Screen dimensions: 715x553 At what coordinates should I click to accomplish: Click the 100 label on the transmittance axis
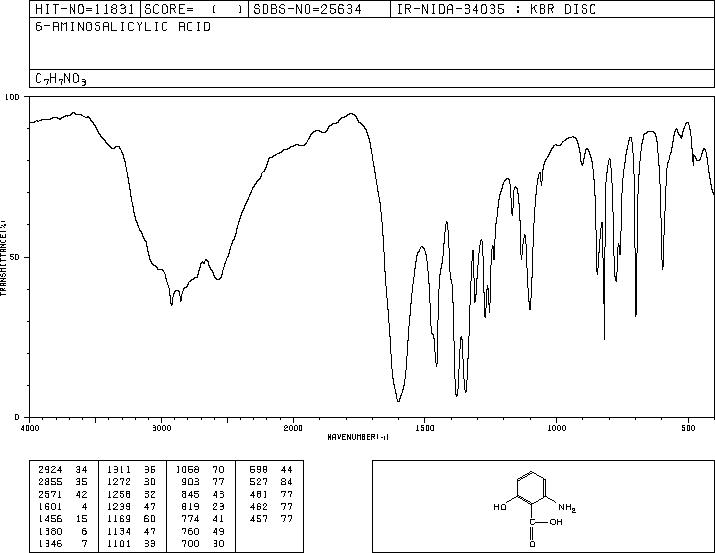[12, 97]
